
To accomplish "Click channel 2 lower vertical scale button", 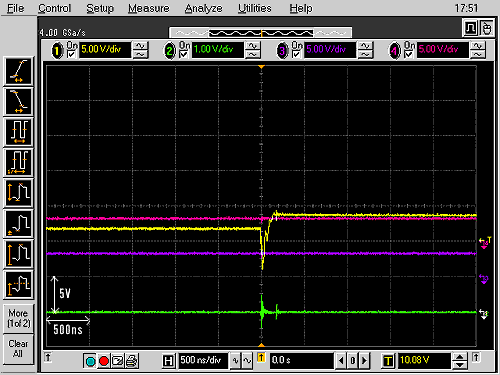I will (x=253, y=54).
